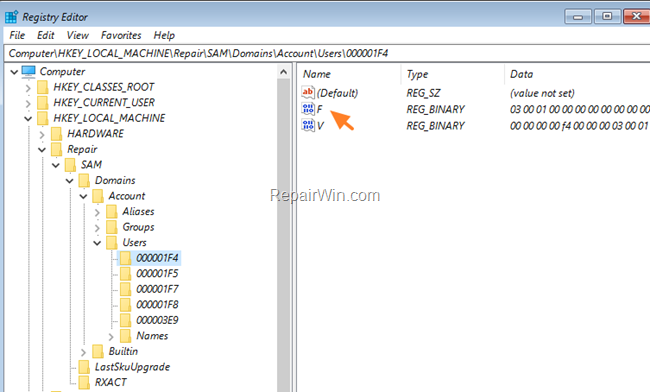Click the Computer icon in the tree
650x392 pixels.
click(x=29, y=72)
